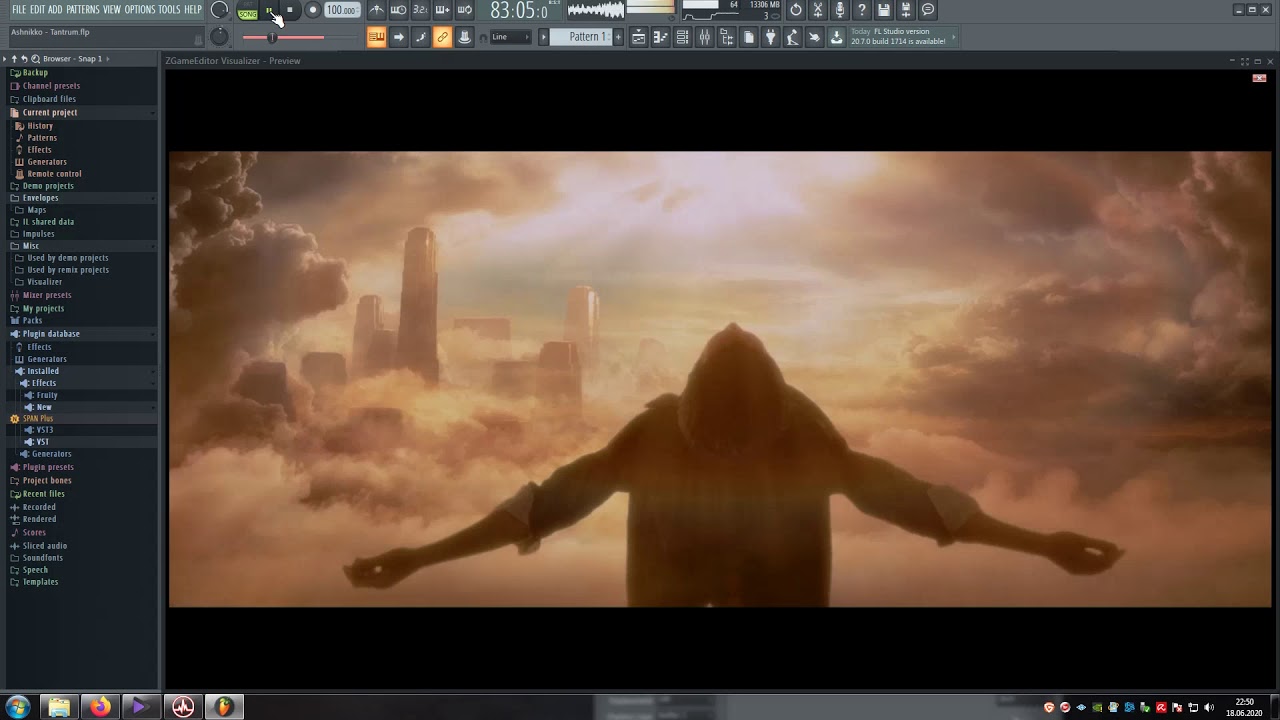This screenshot has height=720, width=1280.
Task: Open the TOOLS menu
Action: (x=169, y=10)
